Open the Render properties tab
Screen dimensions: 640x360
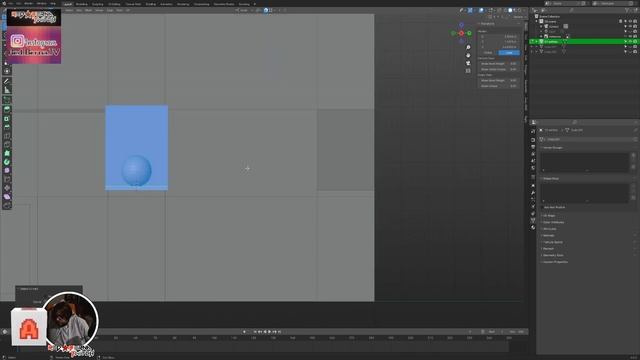point(533,140)
